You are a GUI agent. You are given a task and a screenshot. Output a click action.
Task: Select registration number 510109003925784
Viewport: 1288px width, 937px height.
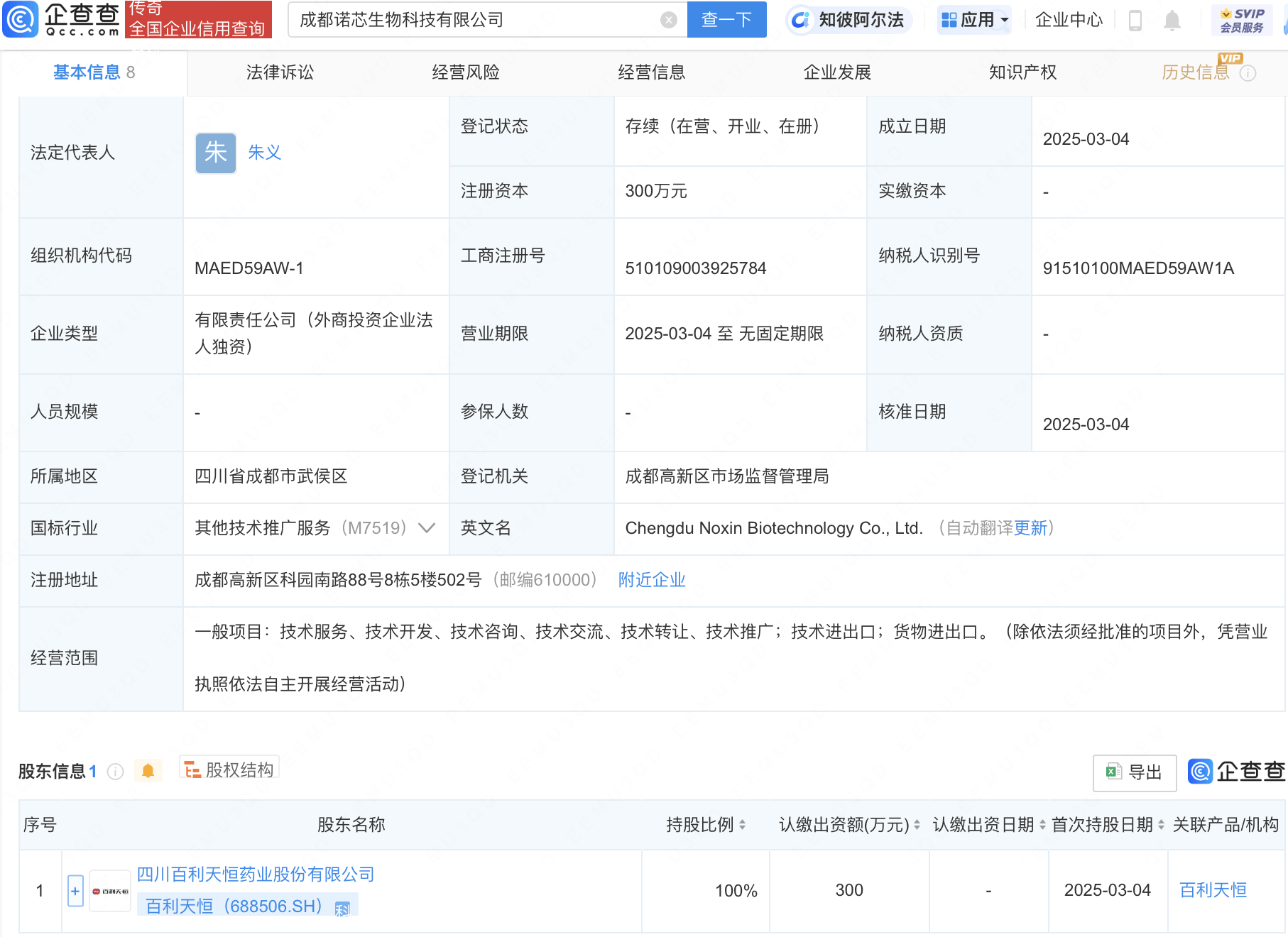(696, 268)
